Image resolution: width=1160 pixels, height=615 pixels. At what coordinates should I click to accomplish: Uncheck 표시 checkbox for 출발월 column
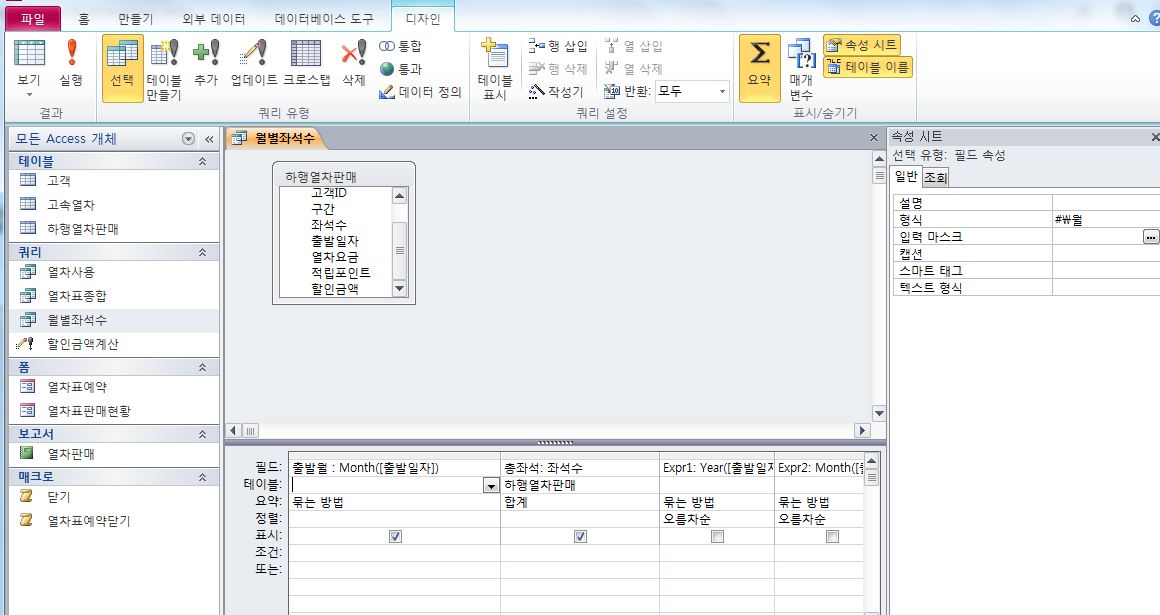tap(395, 536)
